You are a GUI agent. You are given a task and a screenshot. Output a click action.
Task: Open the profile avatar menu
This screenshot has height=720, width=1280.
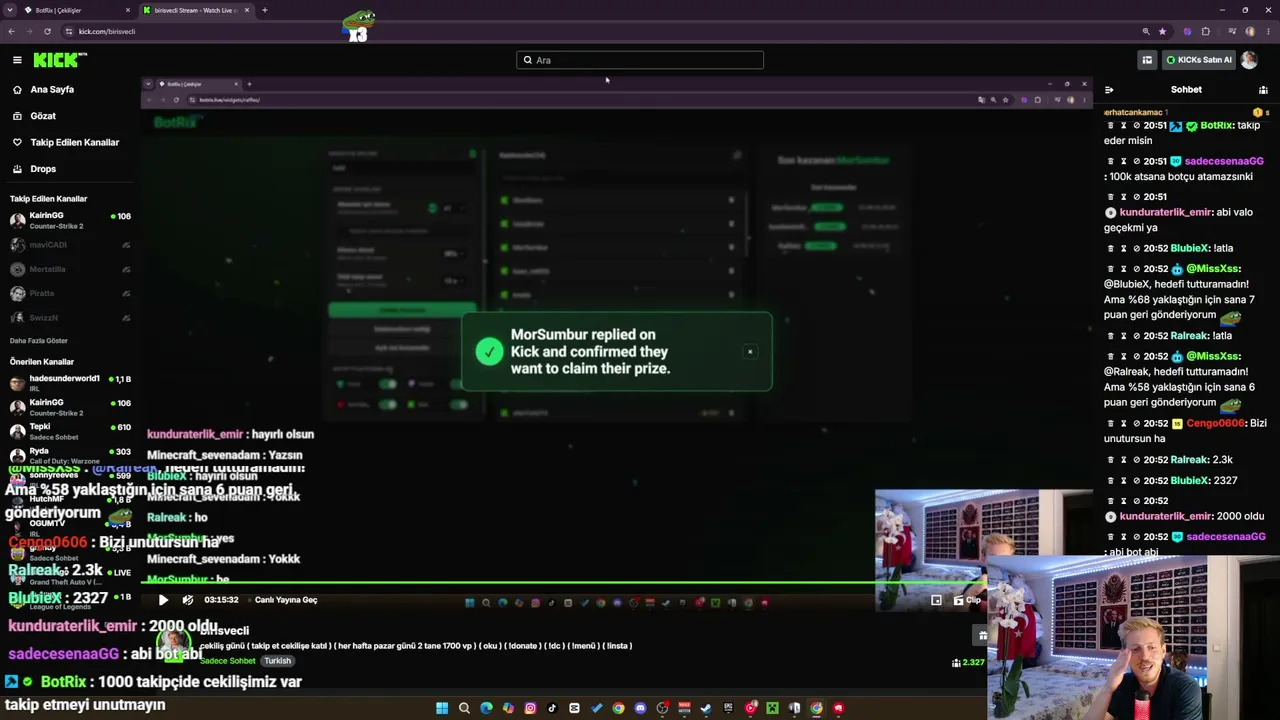click(1249, 60)
